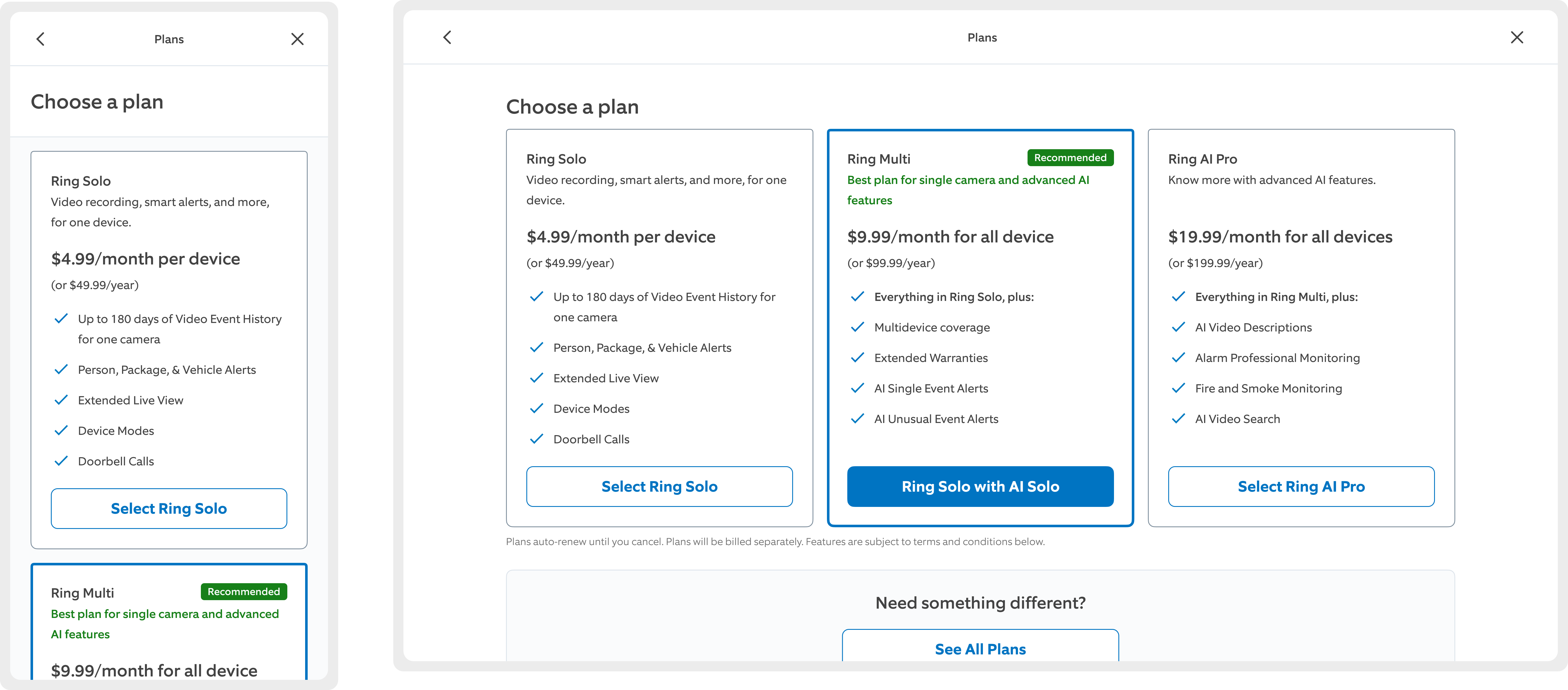
Task: Click checkmark beside Alarm Professional Monitoring
Action: 1178,357
